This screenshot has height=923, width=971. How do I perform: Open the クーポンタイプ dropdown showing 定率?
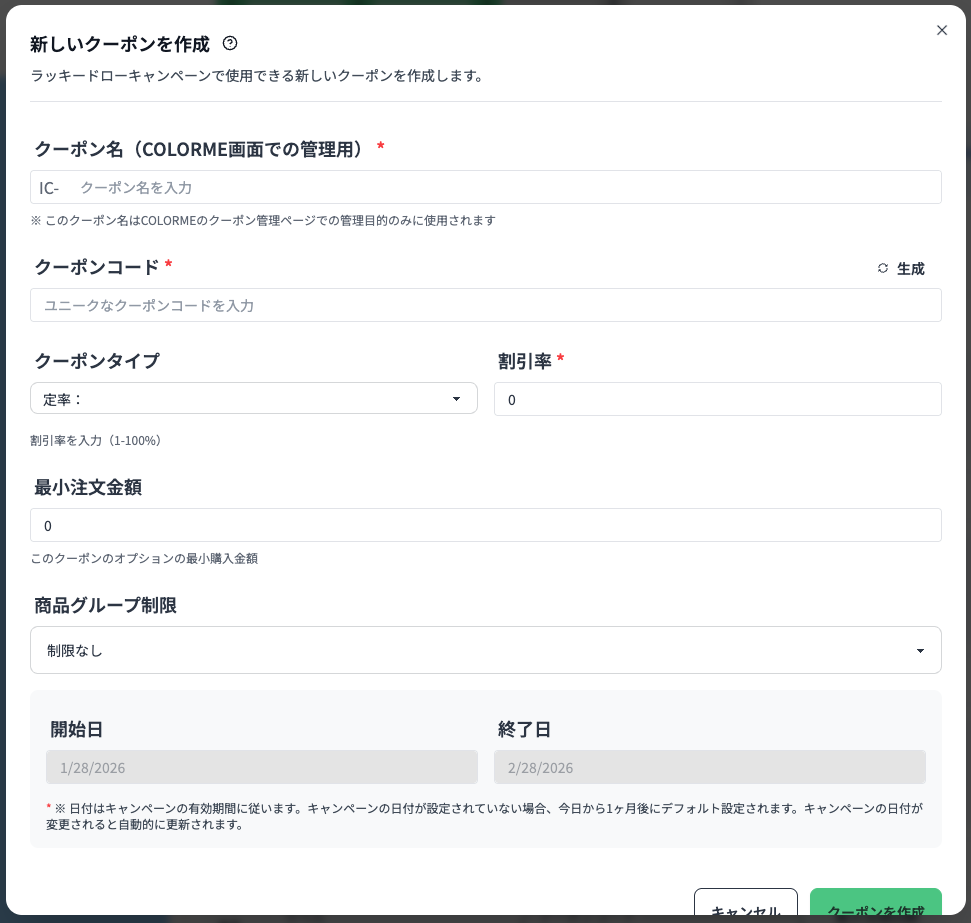[x=254, y=398]
